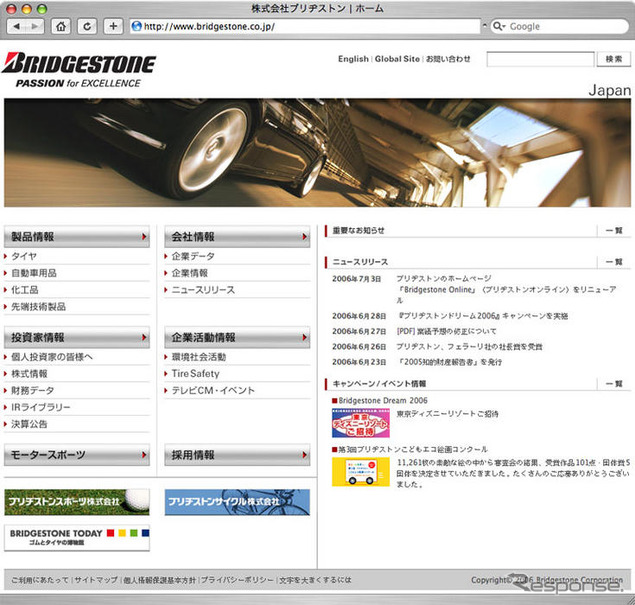Go back with Safari's back arrow
Viewport: 635px width, 605px height.
pos(16,26)
